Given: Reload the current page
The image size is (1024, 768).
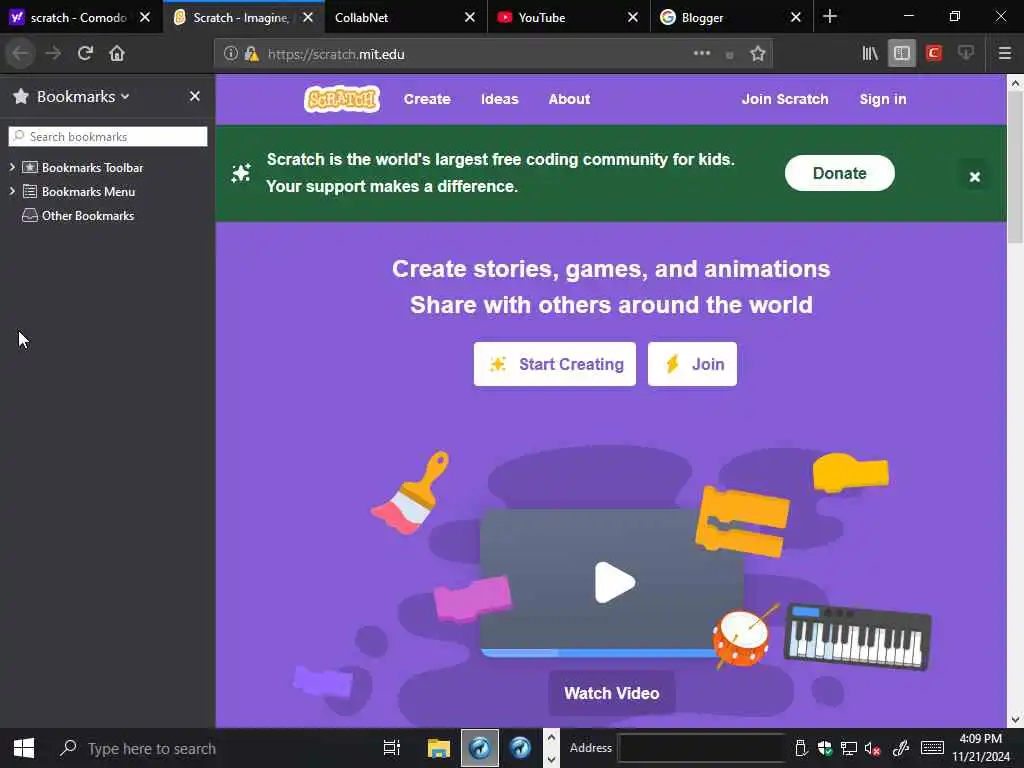Looking at the screenshot, I should [x=85, y=54].
